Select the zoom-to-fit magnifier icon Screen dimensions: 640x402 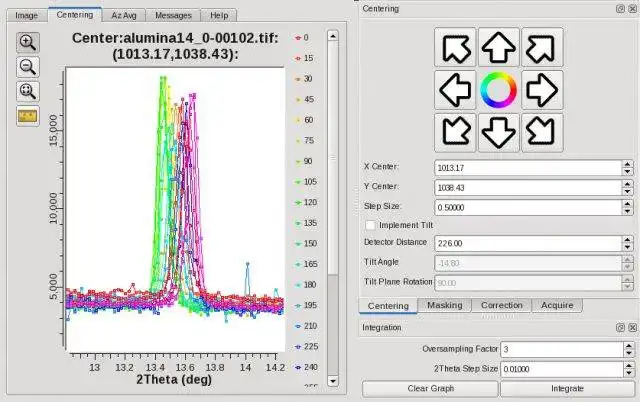(x=28, y=91)
